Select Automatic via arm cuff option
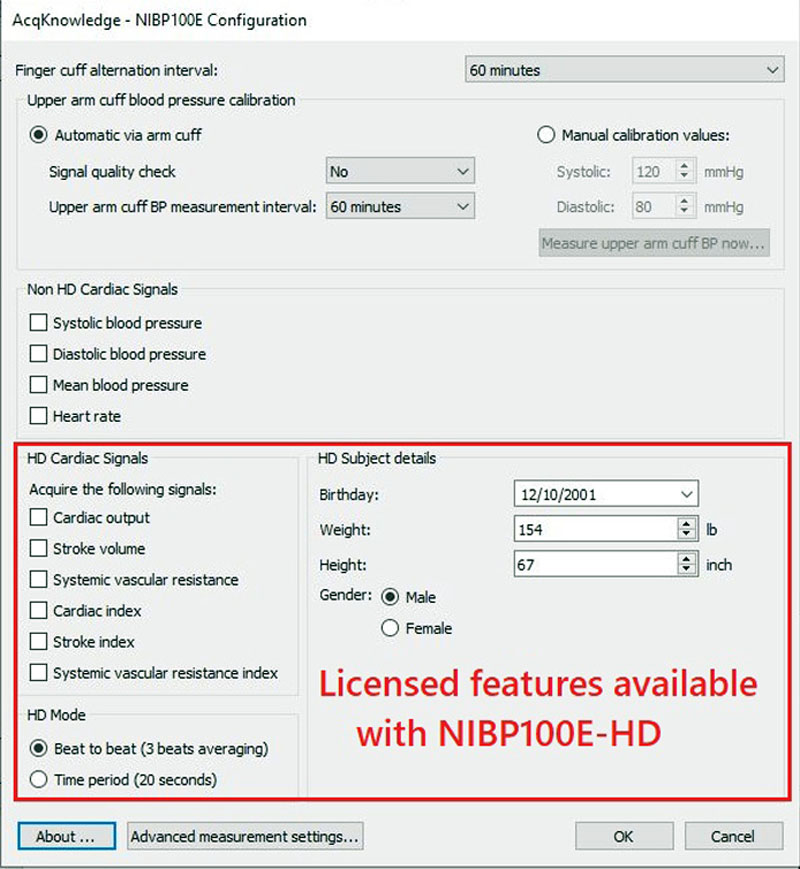 pyautogui.click(x=39, y=135)
